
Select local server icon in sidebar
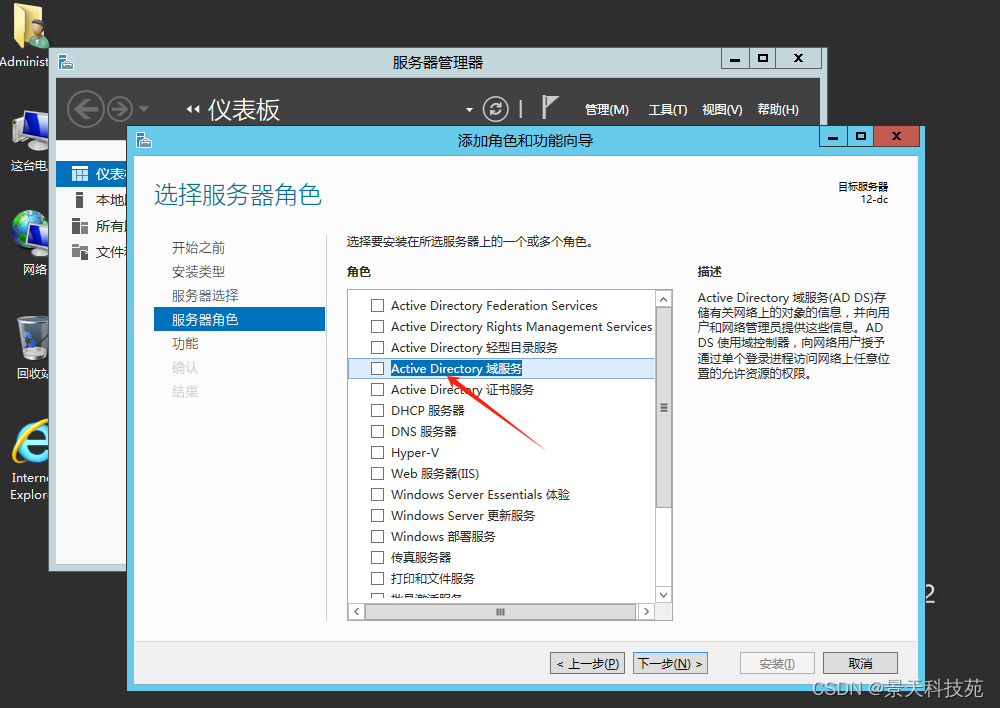coord(80,200)
